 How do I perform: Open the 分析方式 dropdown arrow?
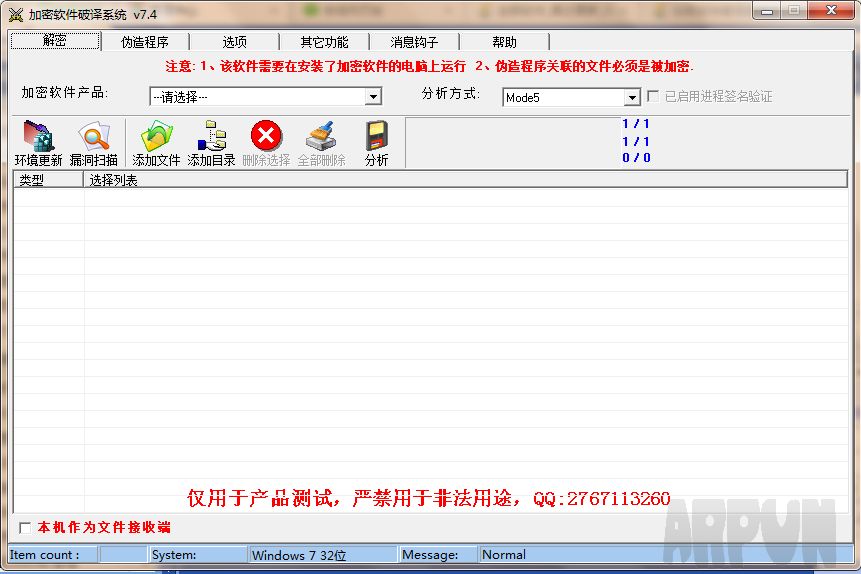coord(632,98)
